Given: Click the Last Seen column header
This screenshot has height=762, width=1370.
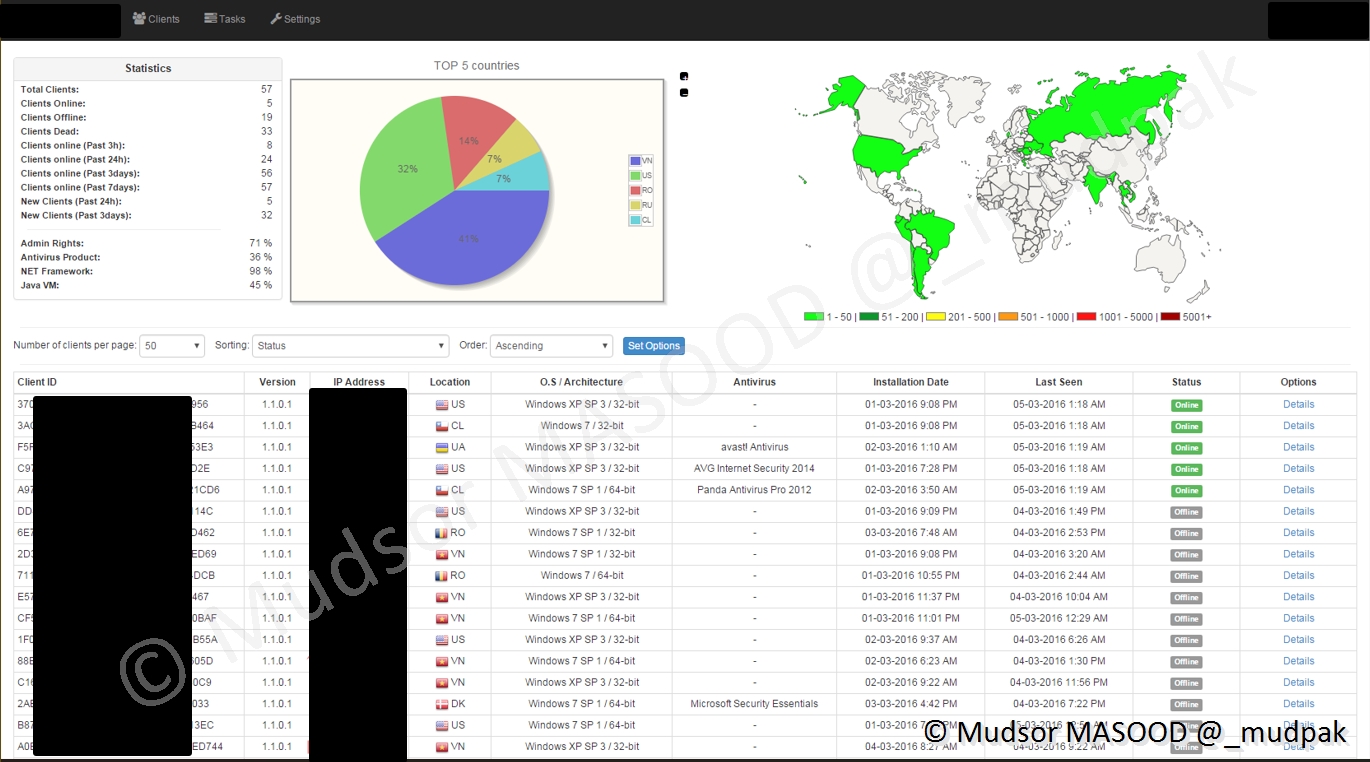Looking at the screenshot, I should pos(1058,382).
